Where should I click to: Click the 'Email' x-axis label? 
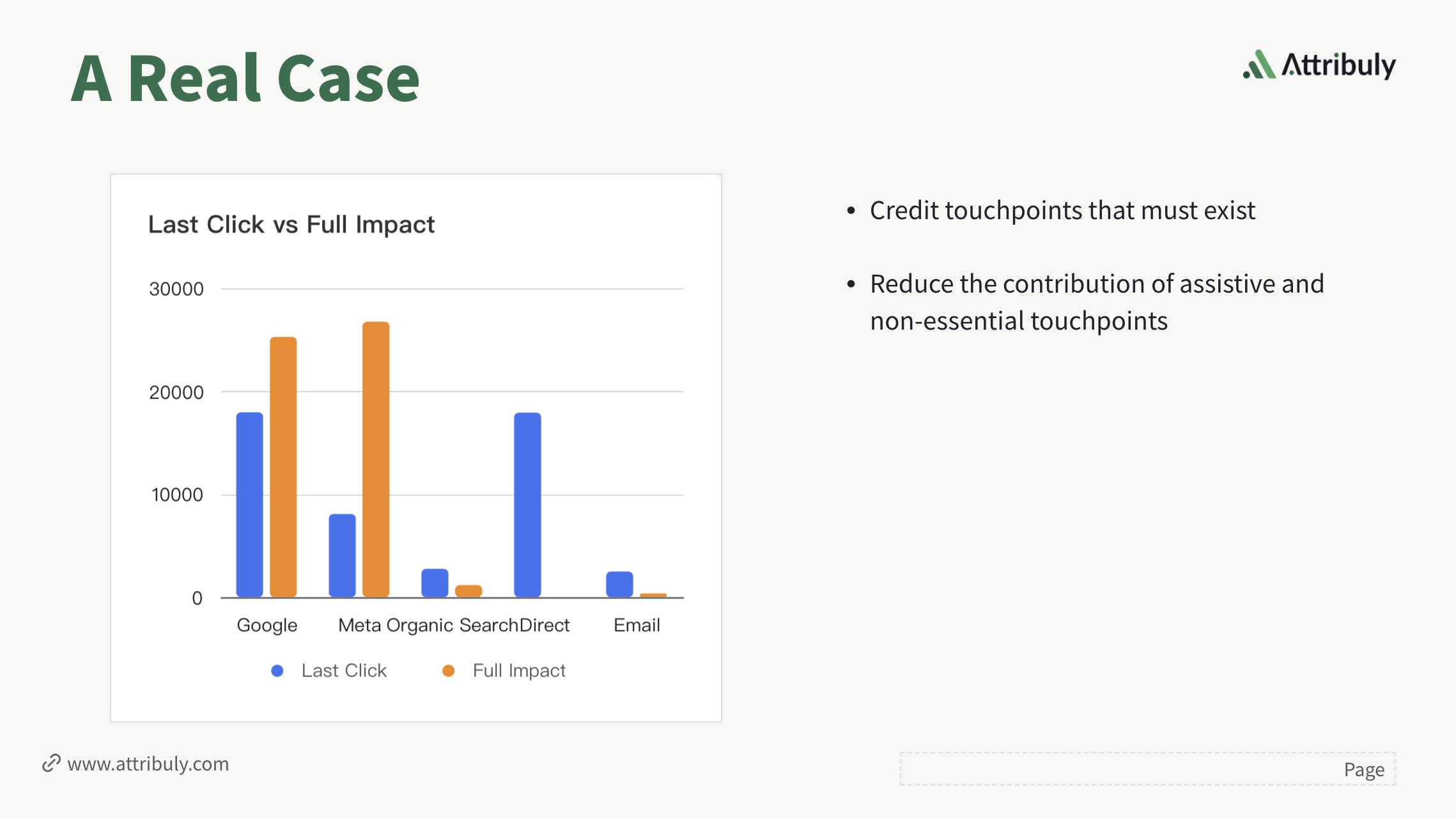[637, 625]
